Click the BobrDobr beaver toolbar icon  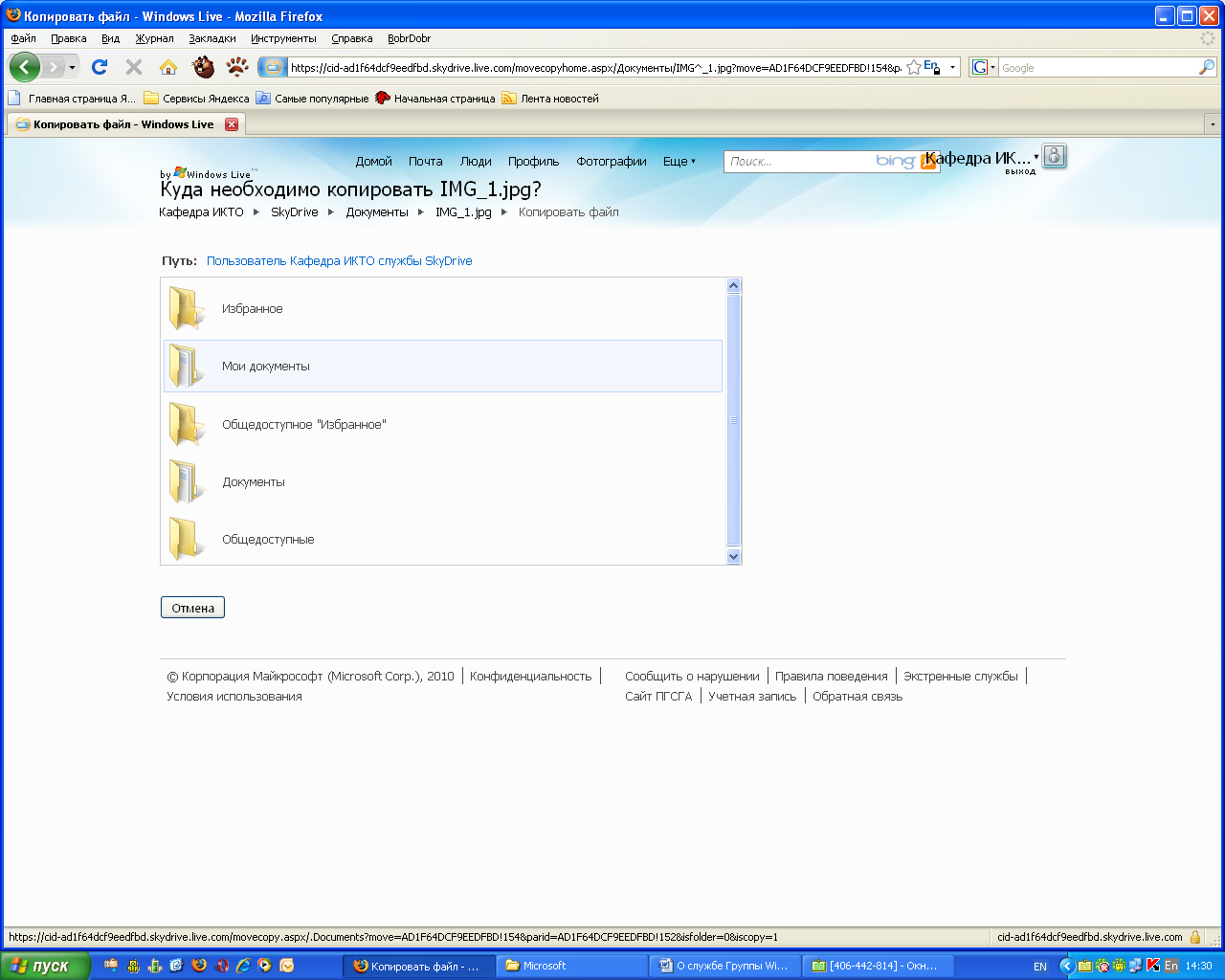[x=203, y=67]
